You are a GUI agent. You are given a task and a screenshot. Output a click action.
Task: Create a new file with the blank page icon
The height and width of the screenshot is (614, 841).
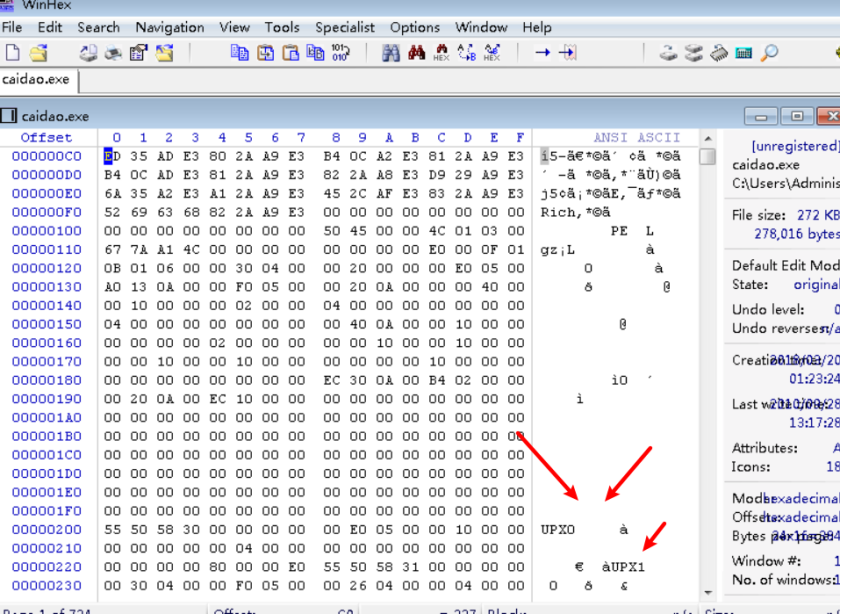pos(12,53)
